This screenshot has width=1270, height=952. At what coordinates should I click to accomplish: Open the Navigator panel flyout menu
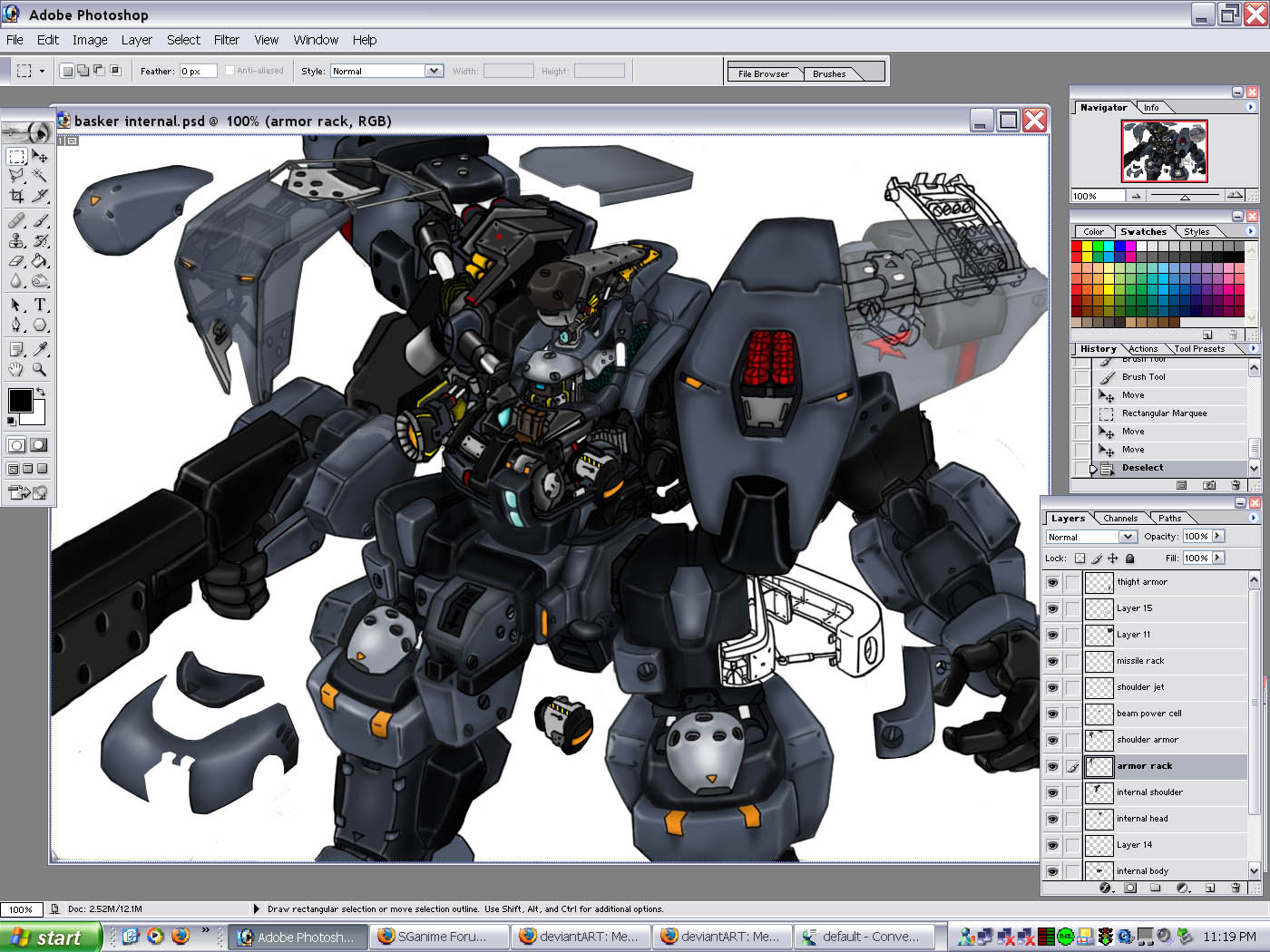1251,107
